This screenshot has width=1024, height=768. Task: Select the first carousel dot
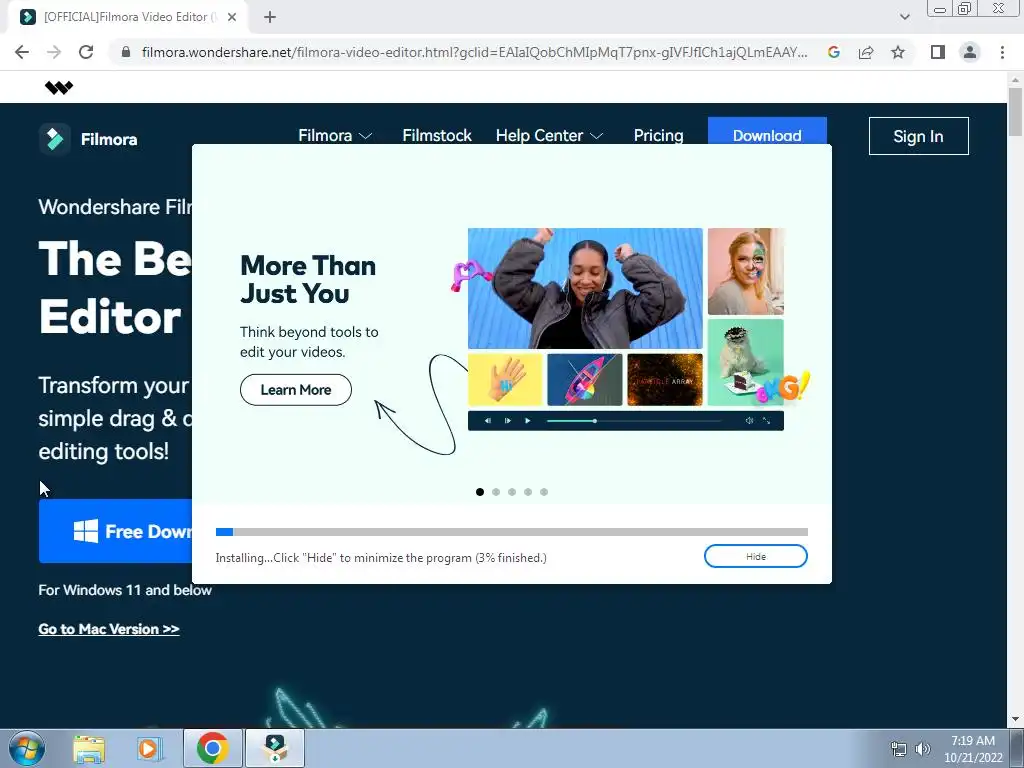pos(480,492)
